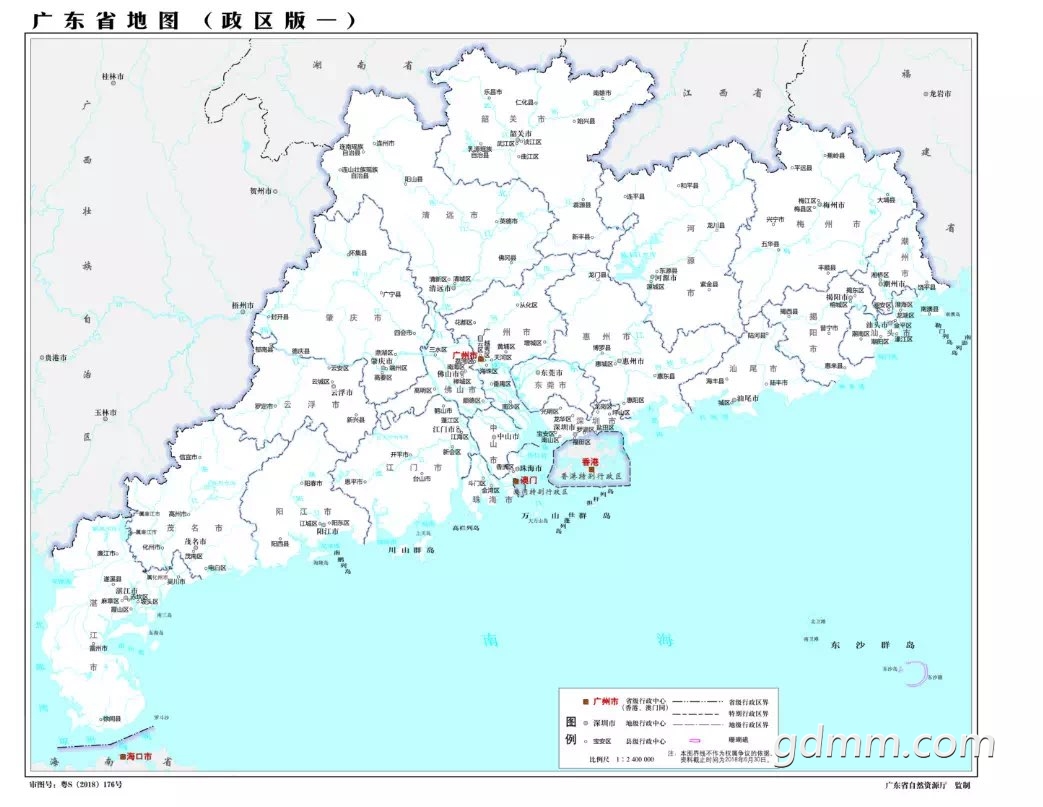Click the map title 广东省地图
Screen dimensions: 1043x807
coord(106,21)
